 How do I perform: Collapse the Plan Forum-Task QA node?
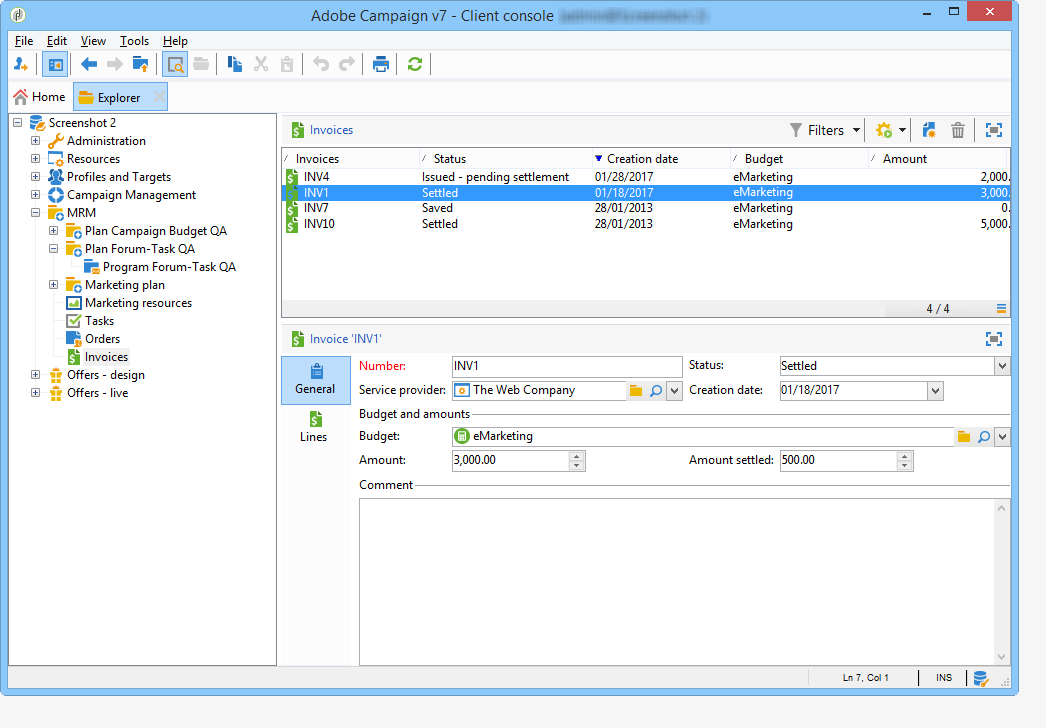53,249
